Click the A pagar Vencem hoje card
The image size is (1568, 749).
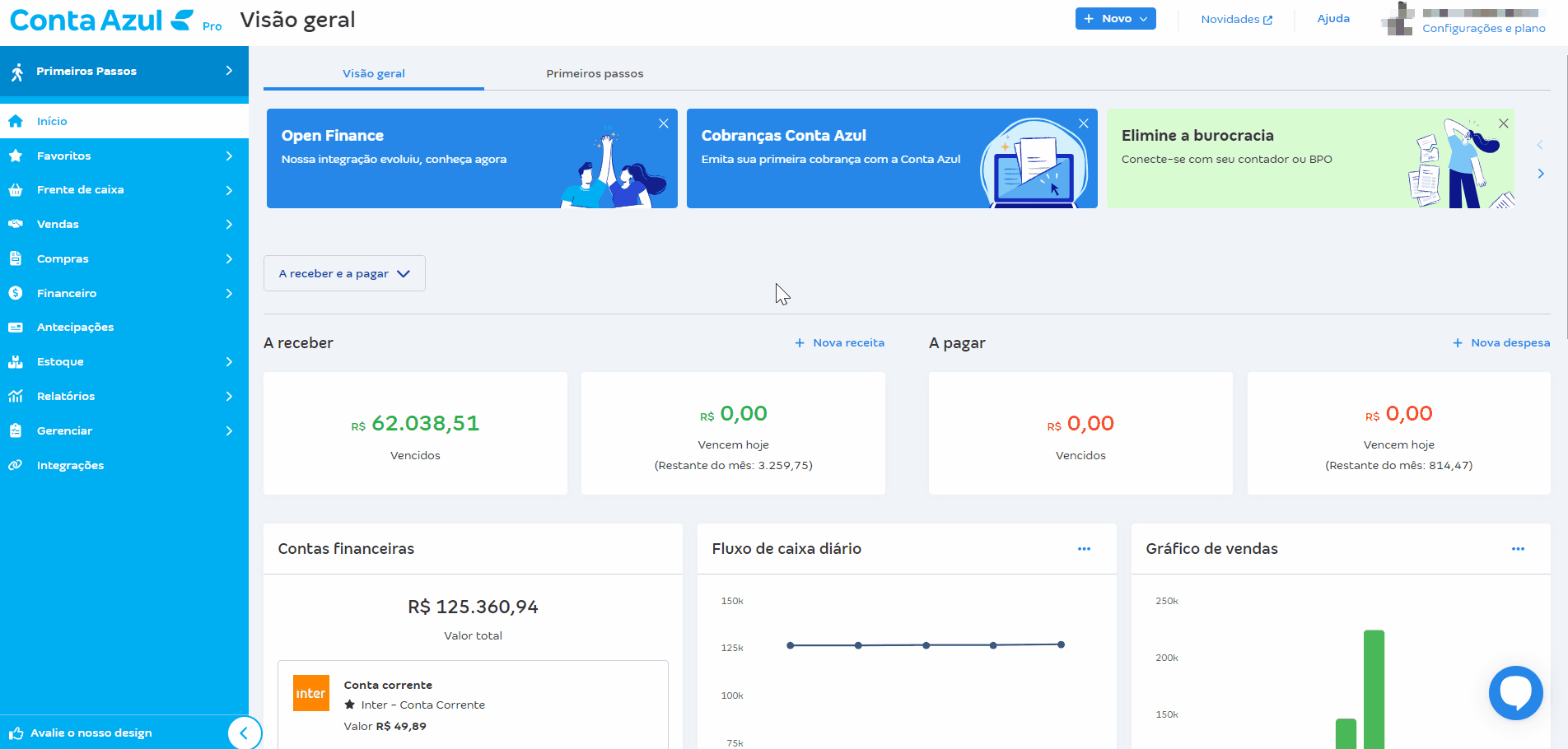click(x=1398, y=433)
